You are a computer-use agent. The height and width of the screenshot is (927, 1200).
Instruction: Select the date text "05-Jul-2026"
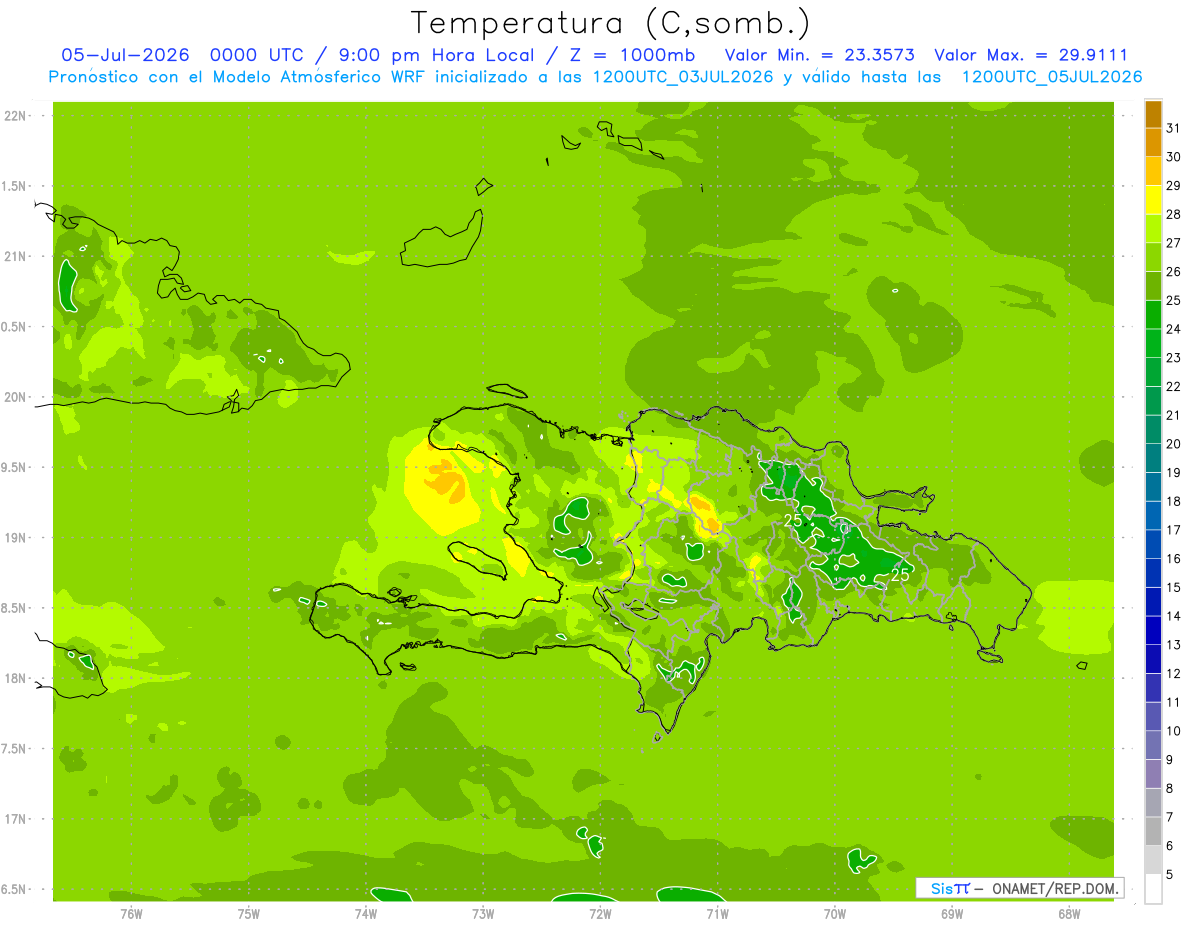point(125,55)
